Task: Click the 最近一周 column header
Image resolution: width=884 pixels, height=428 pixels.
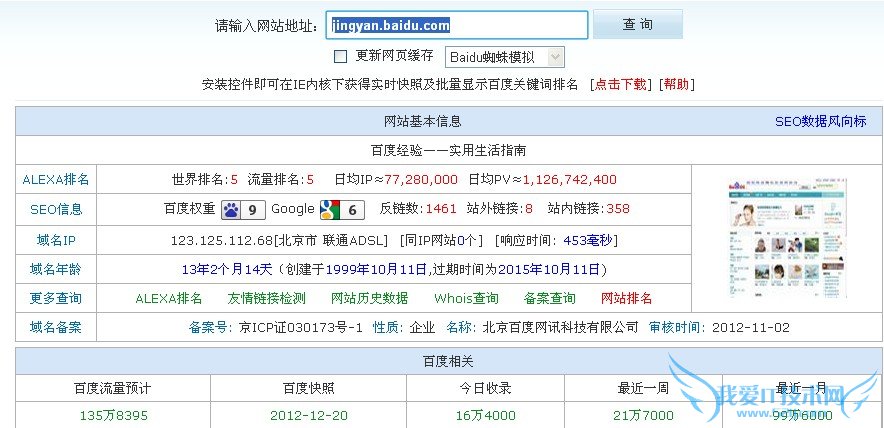Action: pos(643,388)
